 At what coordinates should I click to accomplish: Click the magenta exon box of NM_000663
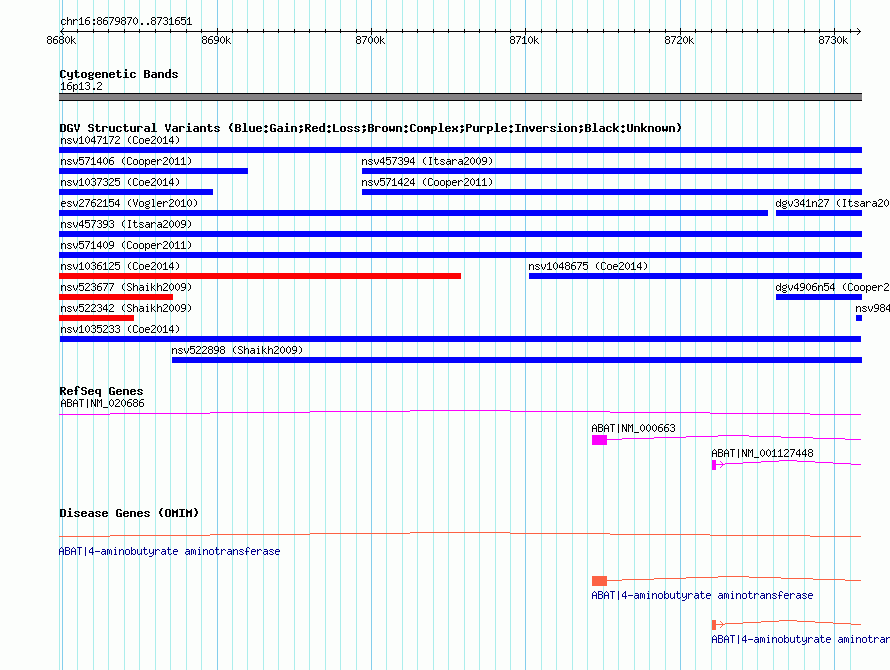coord(599,440)
